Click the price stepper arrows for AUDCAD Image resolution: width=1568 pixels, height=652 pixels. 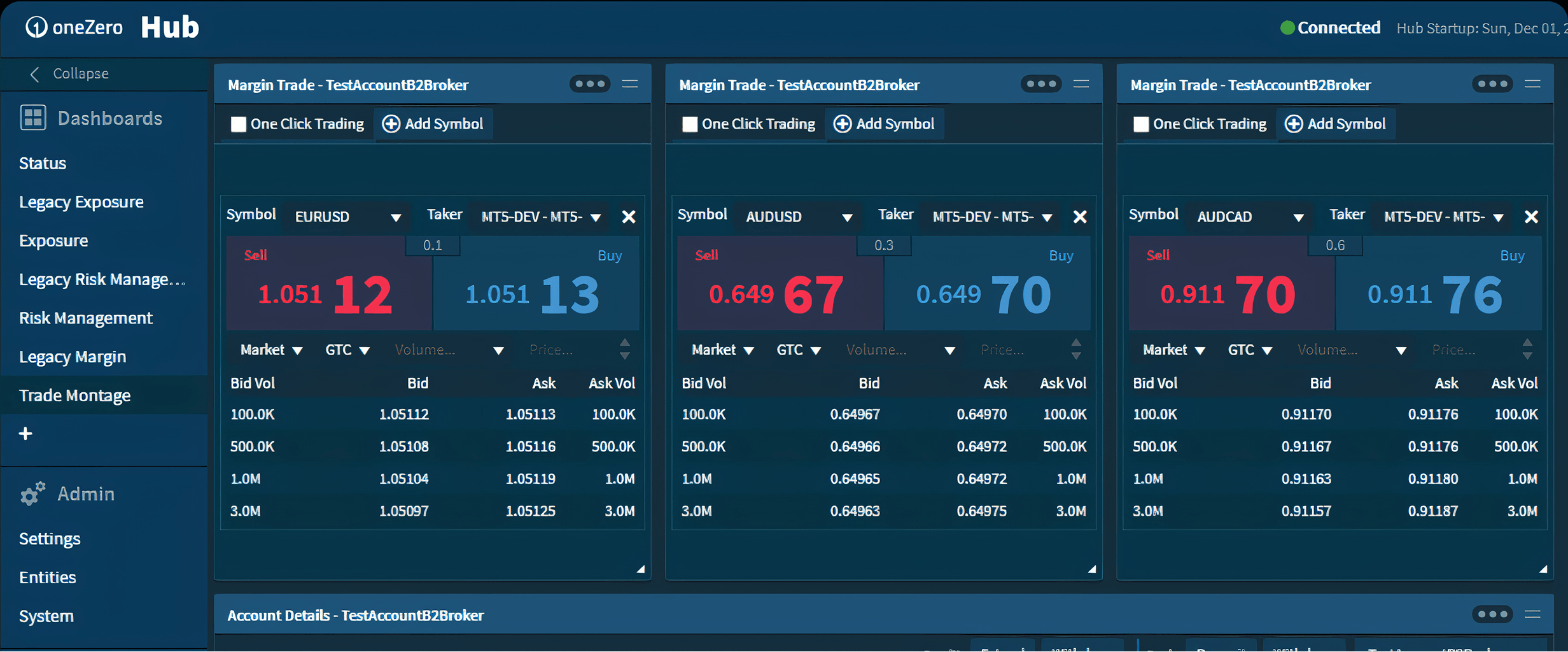pos(1527,350)
